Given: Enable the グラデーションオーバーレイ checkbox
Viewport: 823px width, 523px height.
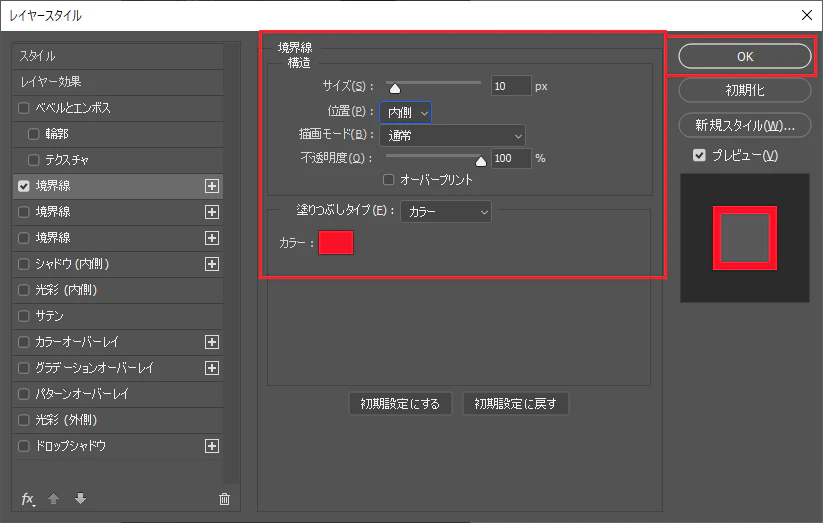Looking at the screenshot, I should pos(24,368).
